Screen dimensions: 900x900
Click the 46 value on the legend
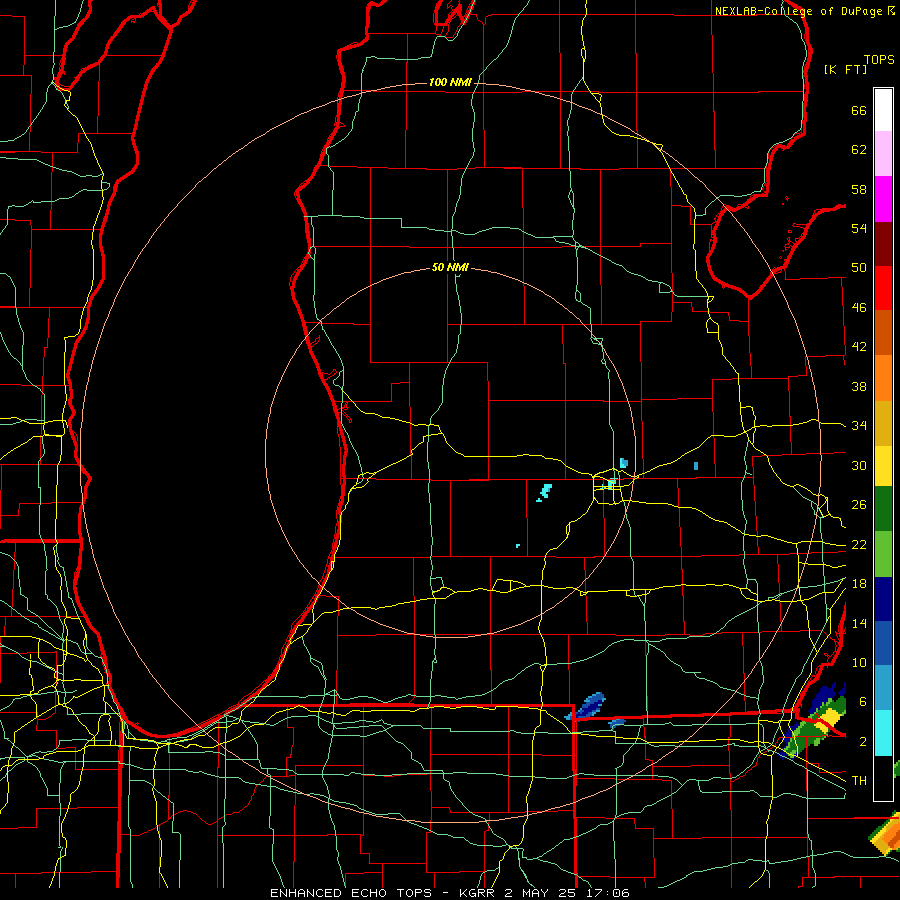[x=859, y=308]
